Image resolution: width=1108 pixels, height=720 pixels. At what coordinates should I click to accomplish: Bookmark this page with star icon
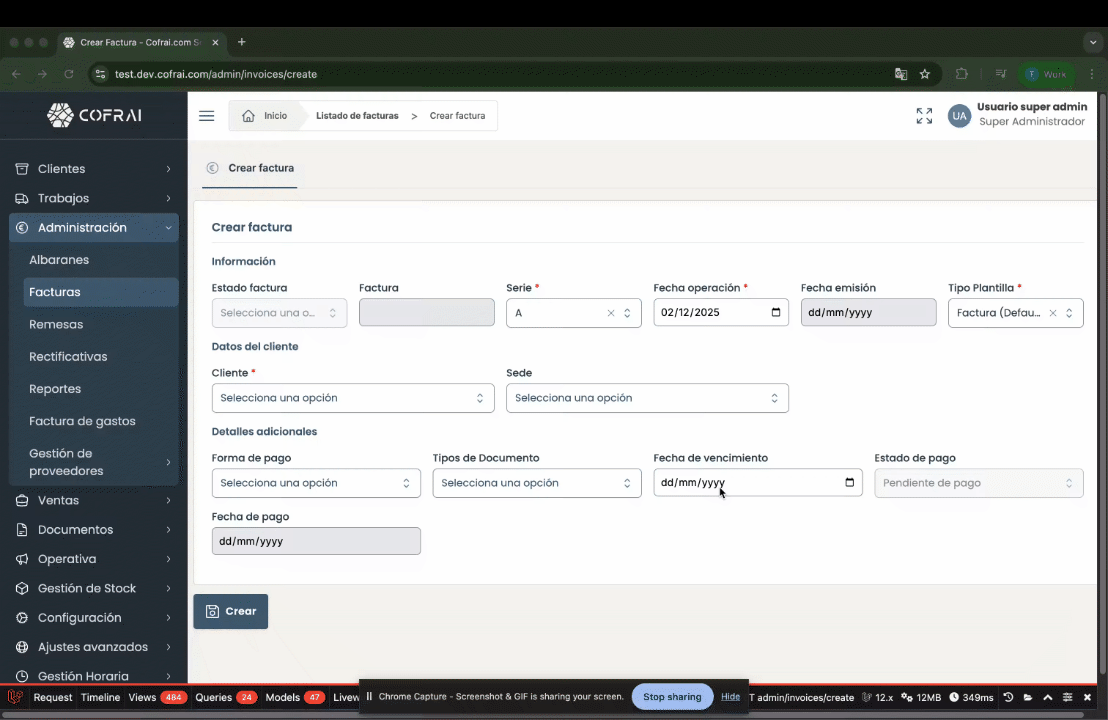(925, 74)
